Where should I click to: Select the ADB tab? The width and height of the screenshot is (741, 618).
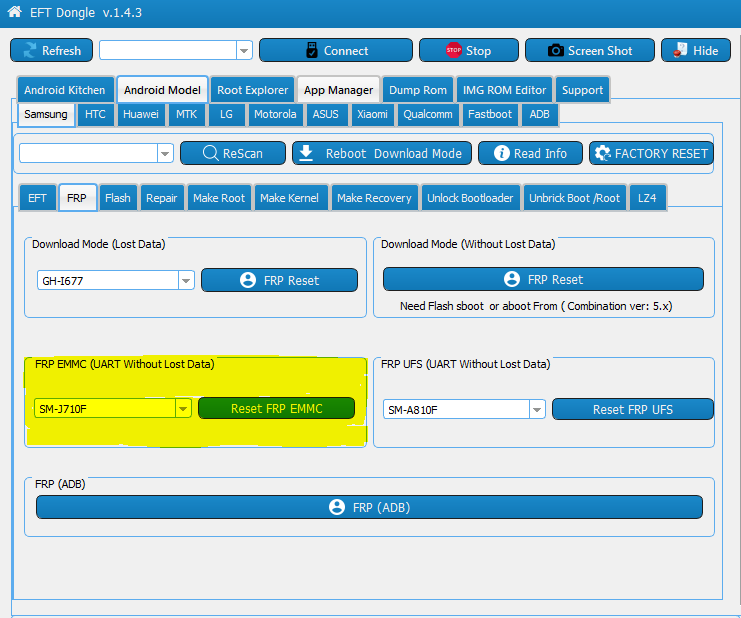point(540,114)
